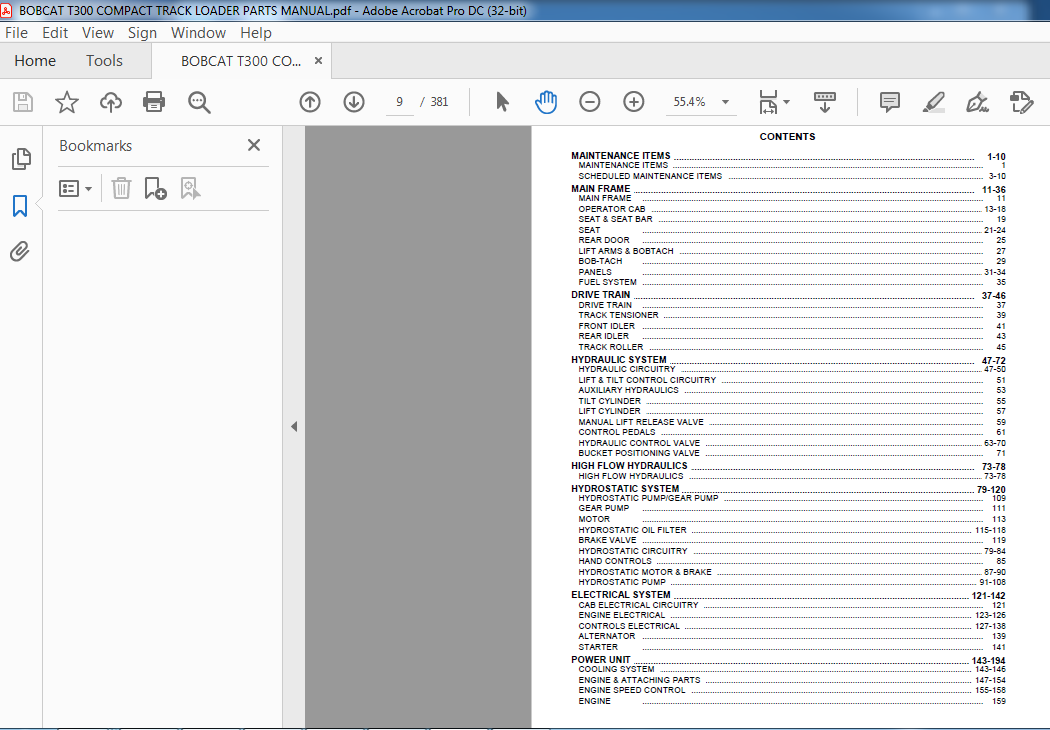Open the File menu

[17, 33]
